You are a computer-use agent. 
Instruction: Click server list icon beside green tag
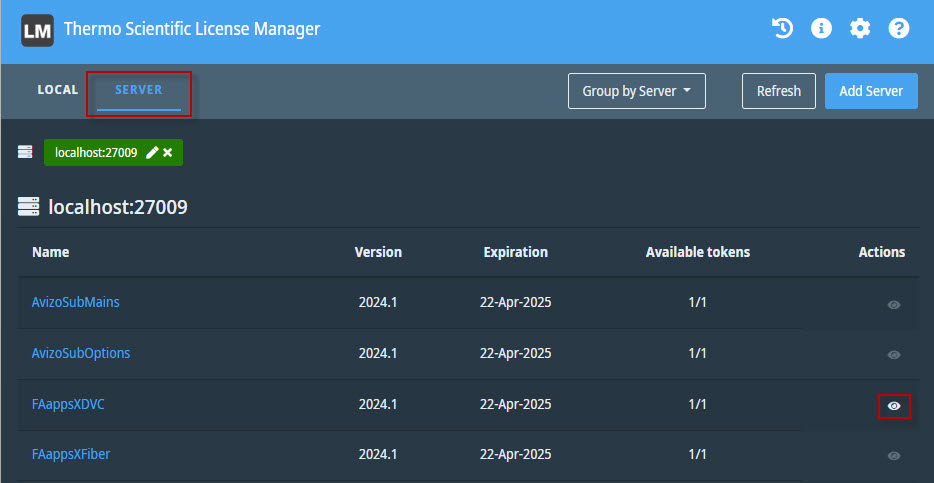click(25, 152)
